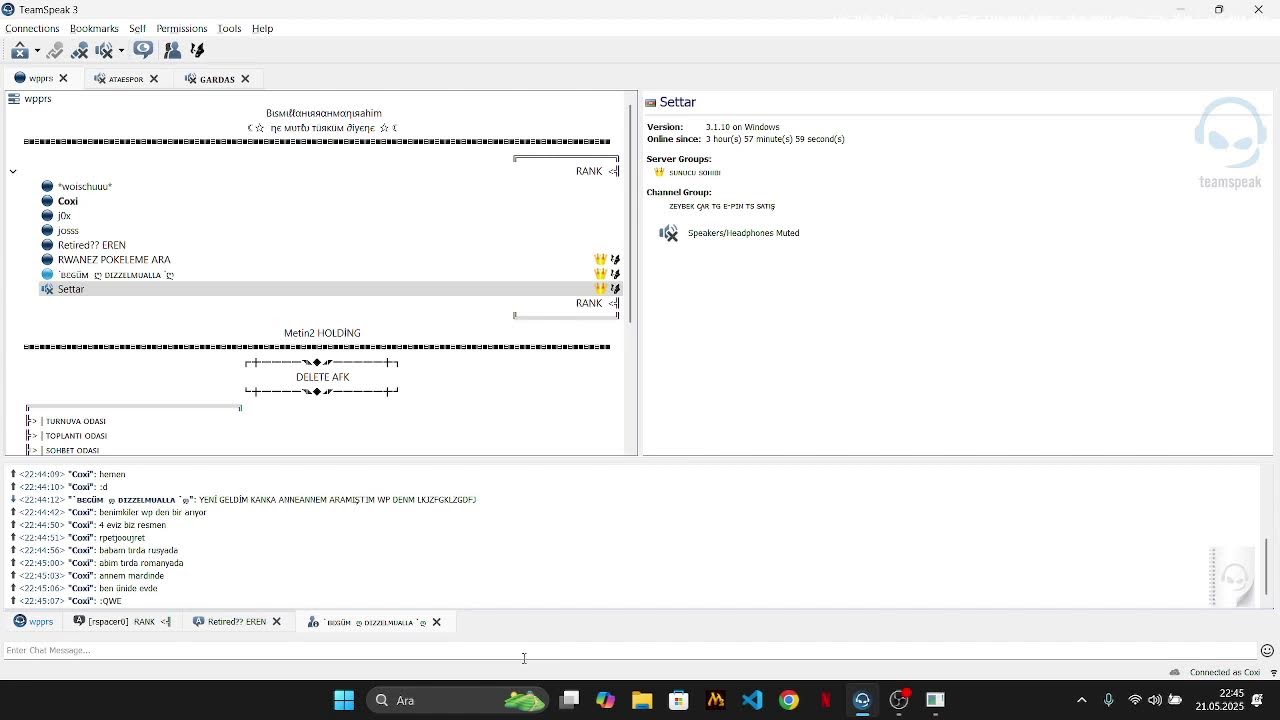The width and height of the screenshot is (1280, 720).
Task: Click the Connected as Coxi status text
Action: [x=1225, y=673]
